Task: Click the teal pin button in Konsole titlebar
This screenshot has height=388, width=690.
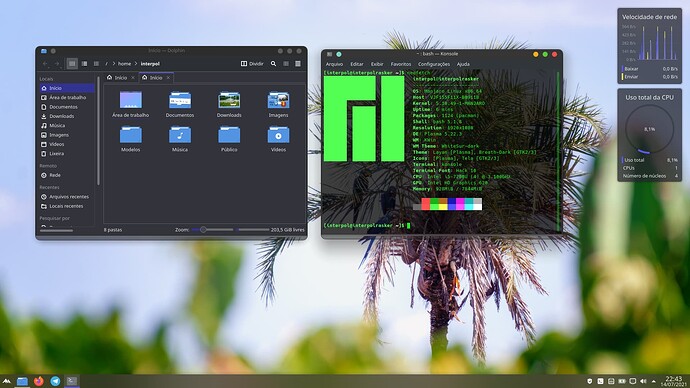Action: coord(339,54)
